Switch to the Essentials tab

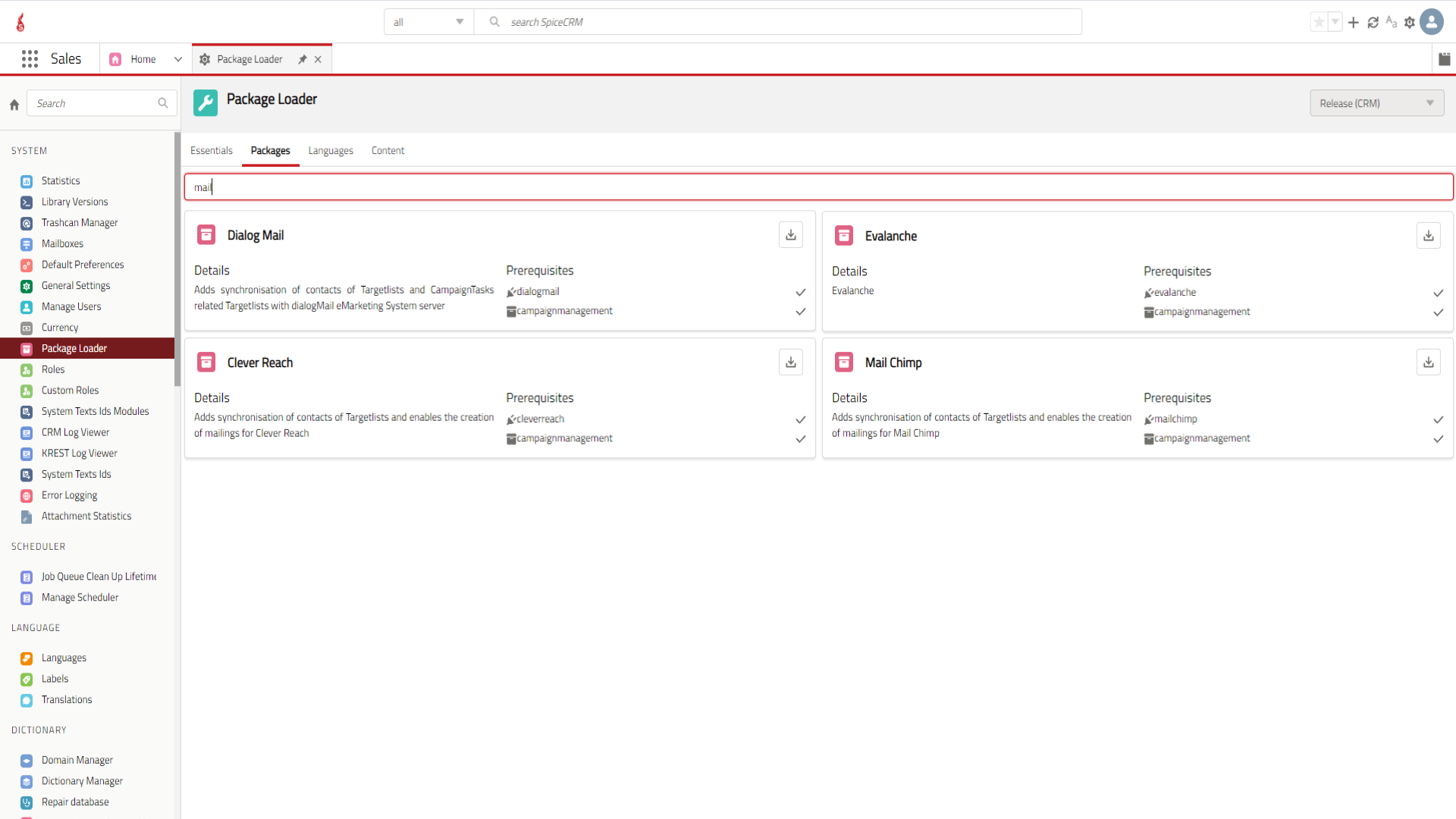212,151
